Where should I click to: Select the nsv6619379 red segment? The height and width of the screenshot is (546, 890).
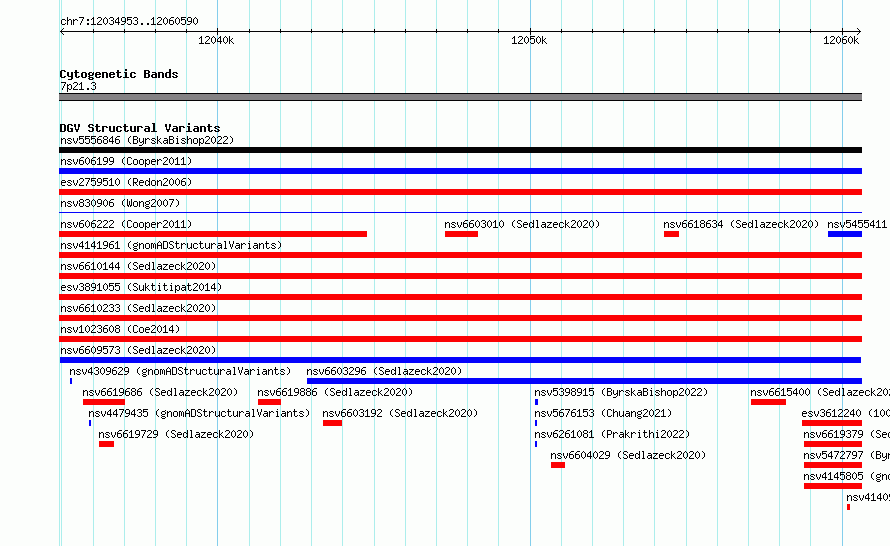pos(833,444)
